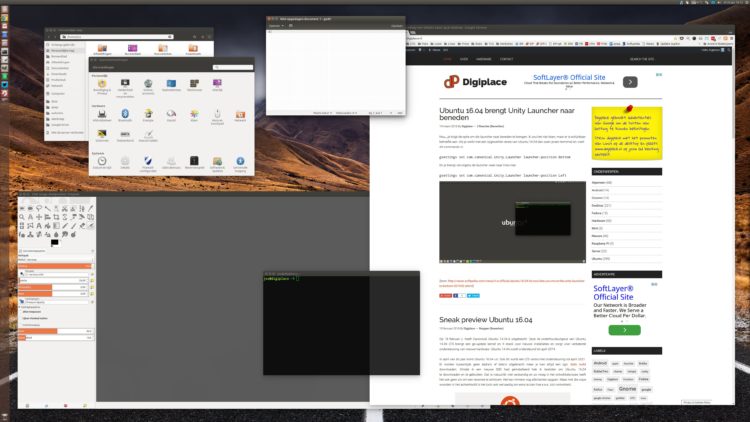This screenshot has width=750, height=422.
Task: Click the file manager location path bar
Action: tap(117, 37)
